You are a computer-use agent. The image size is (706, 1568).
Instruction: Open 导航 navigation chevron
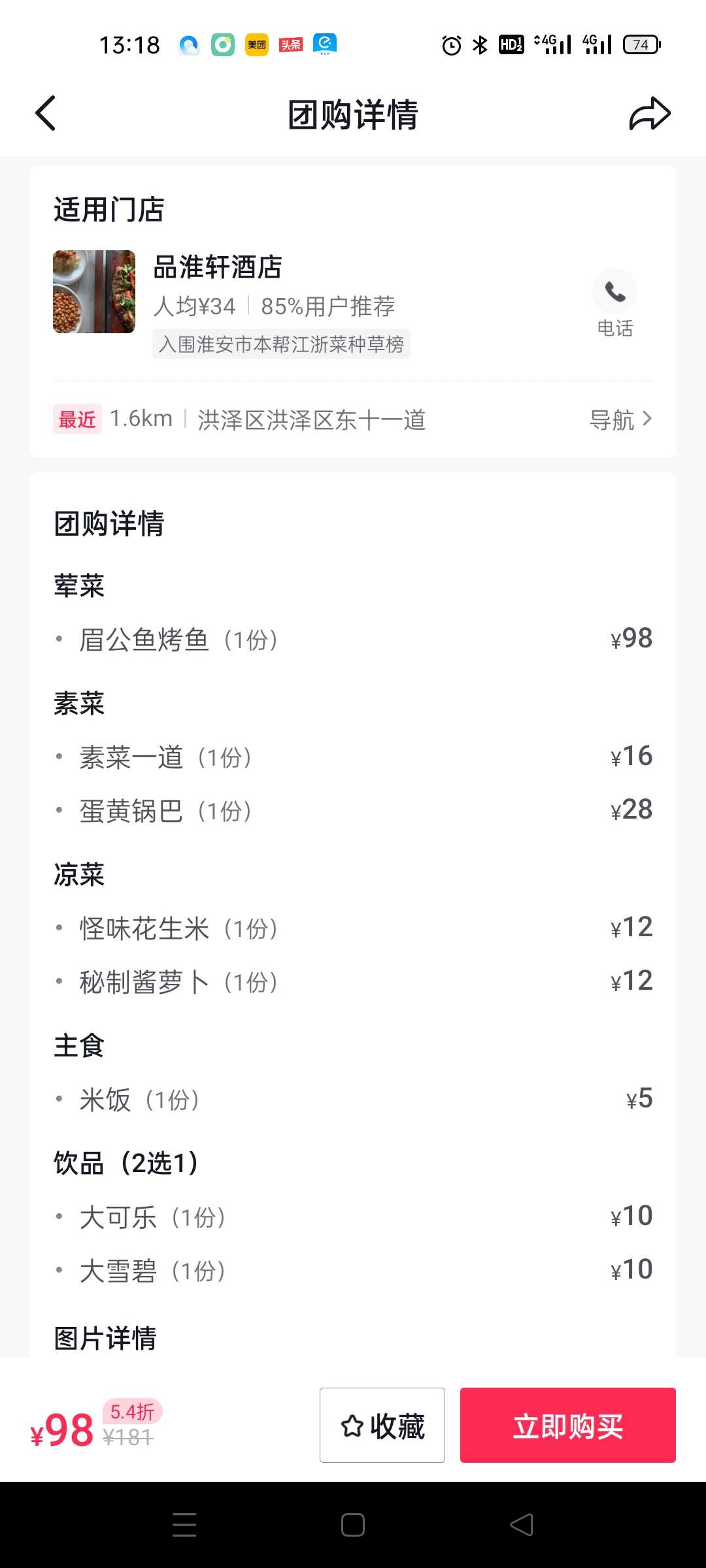click(x=621, y=419)
